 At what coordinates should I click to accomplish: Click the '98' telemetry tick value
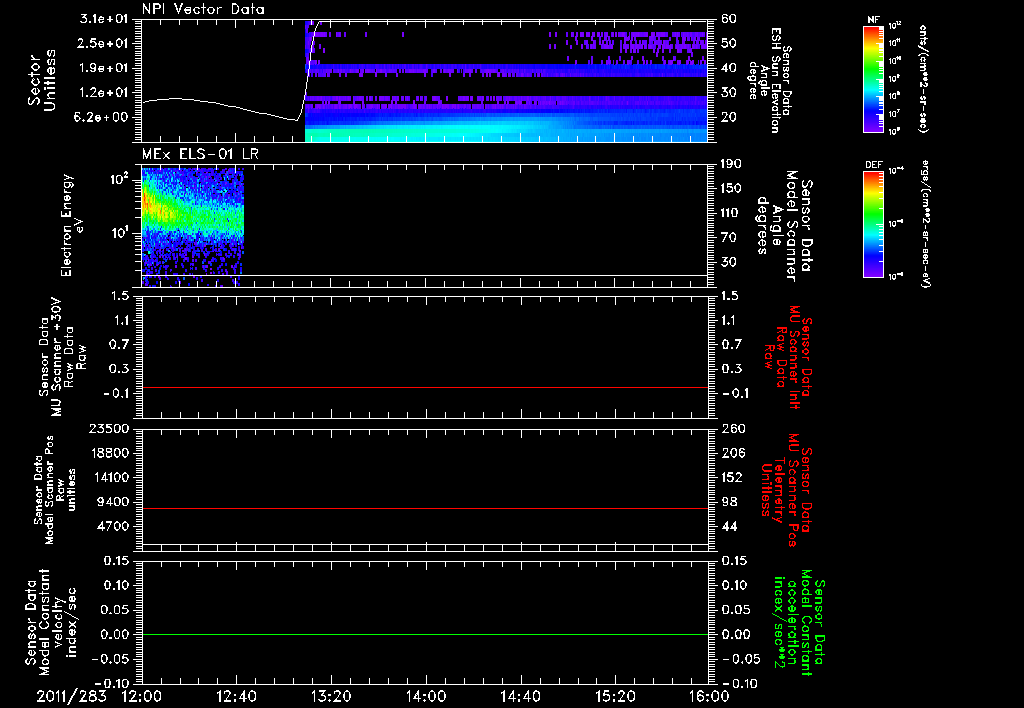(729, 502)
